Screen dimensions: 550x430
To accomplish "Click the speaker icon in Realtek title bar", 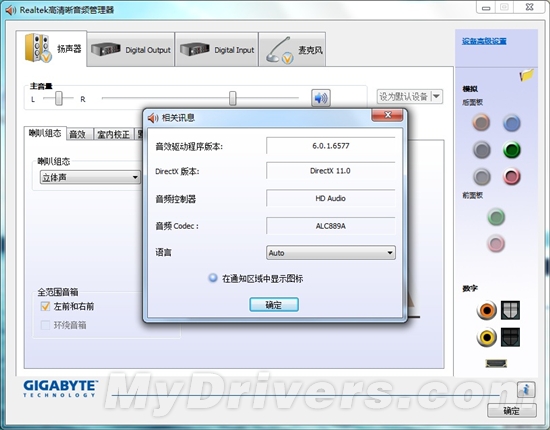I will pos(11,10).
